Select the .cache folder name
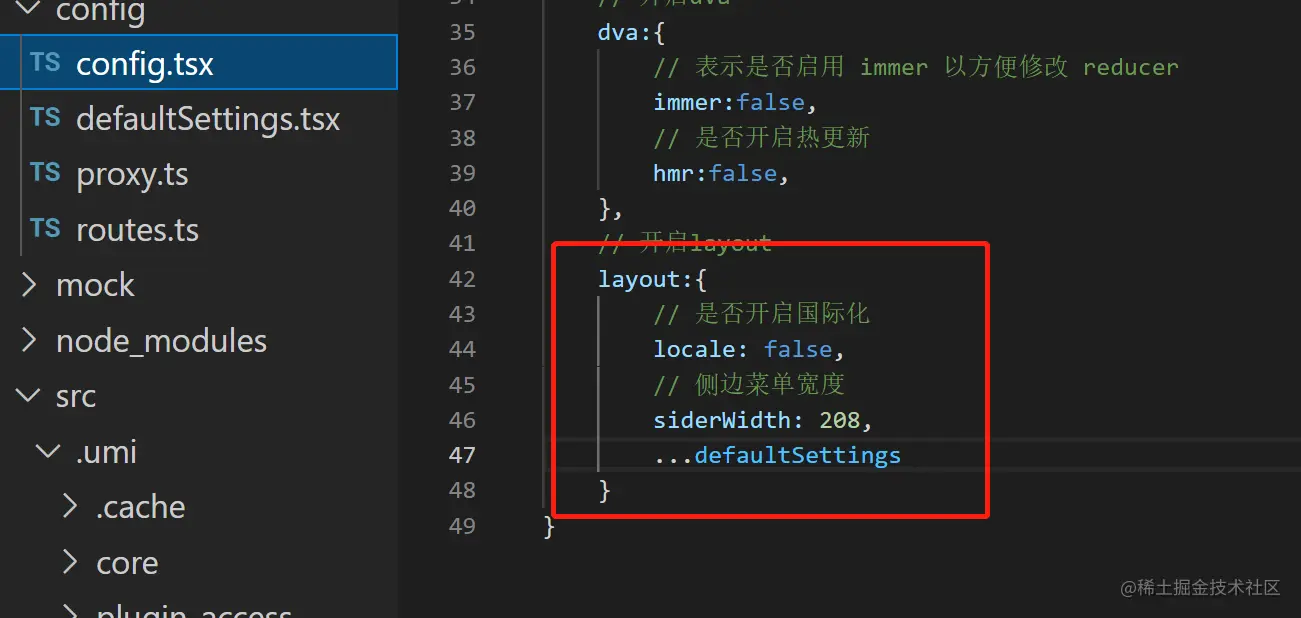The width and height of the screenshot is (1301, 618). pyautogui.click(x=141, y=507)
